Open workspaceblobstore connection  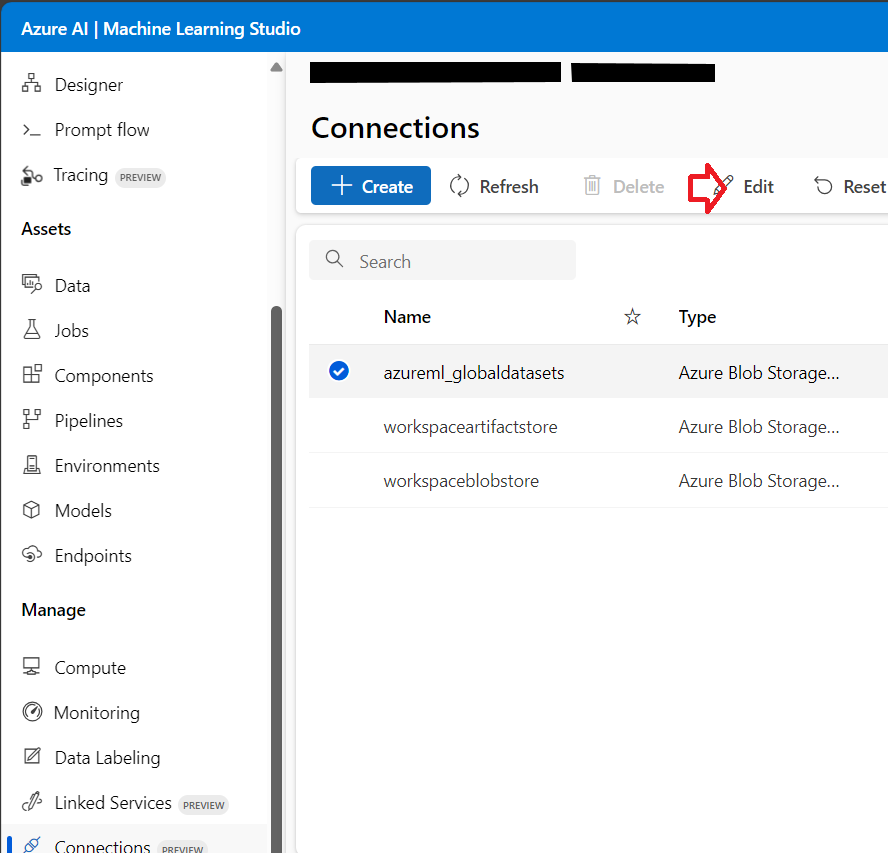pyautogui.click(x=461, y=481)
